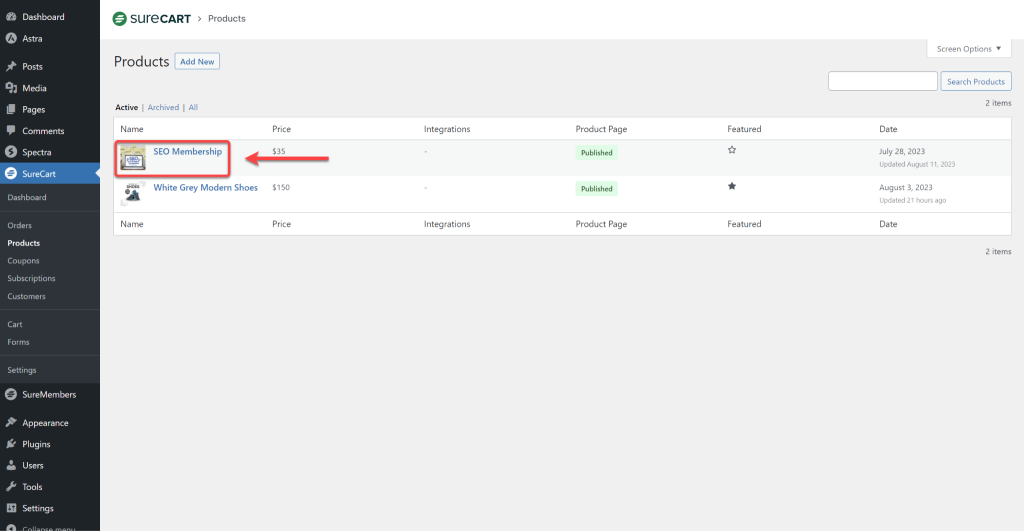Open the Media library icon
The image size is (1024, 531).
click(11, 88)
